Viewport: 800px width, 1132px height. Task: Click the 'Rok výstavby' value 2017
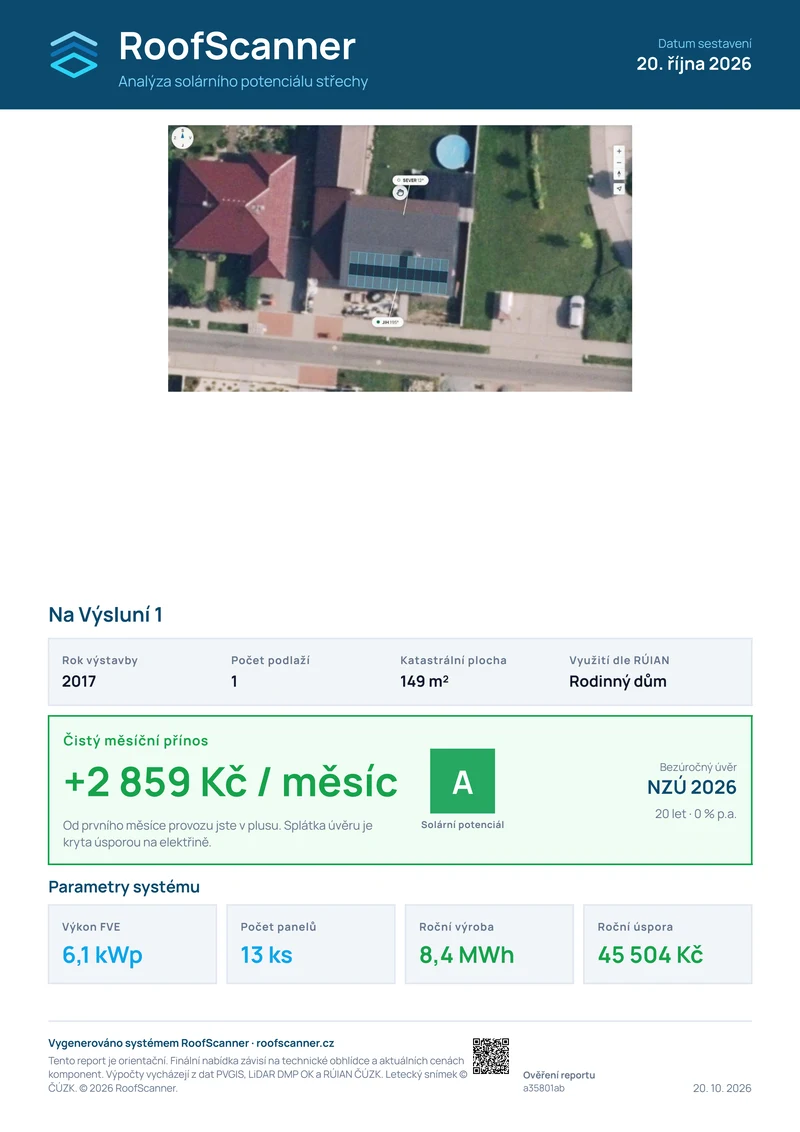(79, 681)
